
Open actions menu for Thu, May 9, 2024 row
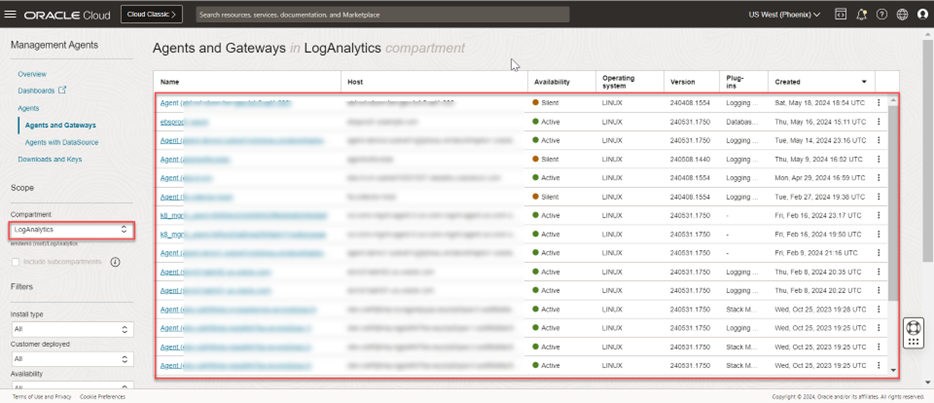click(879, 159)
